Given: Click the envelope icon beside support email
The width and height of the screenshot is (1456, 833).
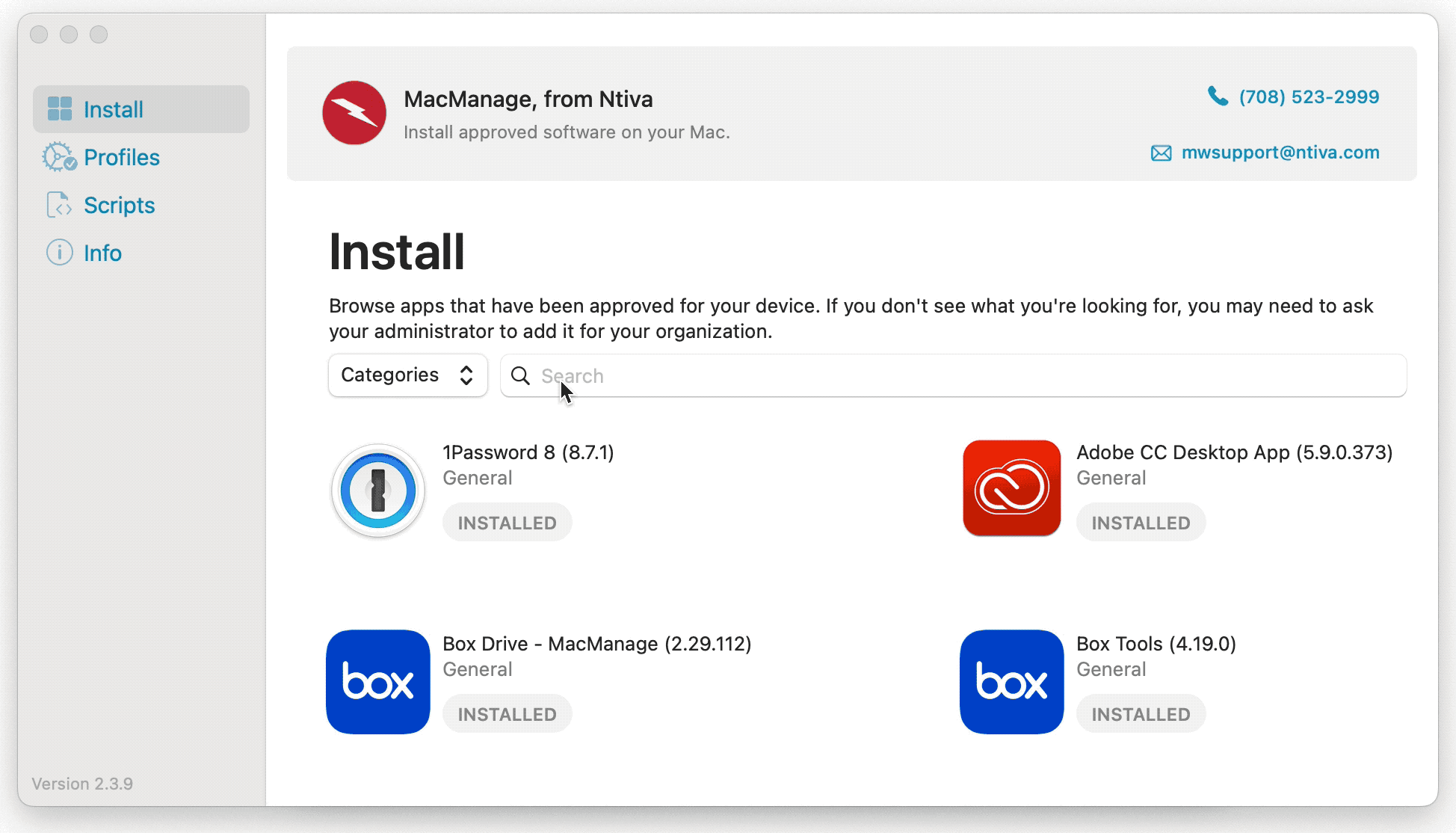Looking at the screenshot, I should (x=1161, y=153).
